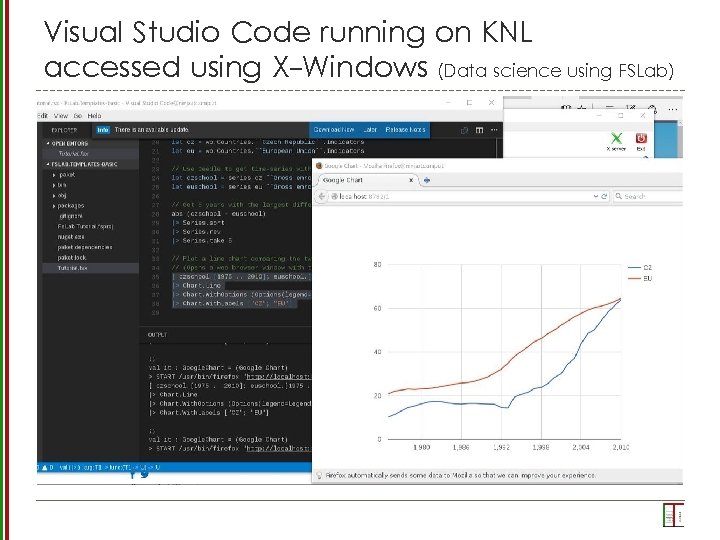This screenshot has height=540, width=720.
Task: Click the EXPLORER panel title
Action: pyautogui.click(x=64, y=130)
